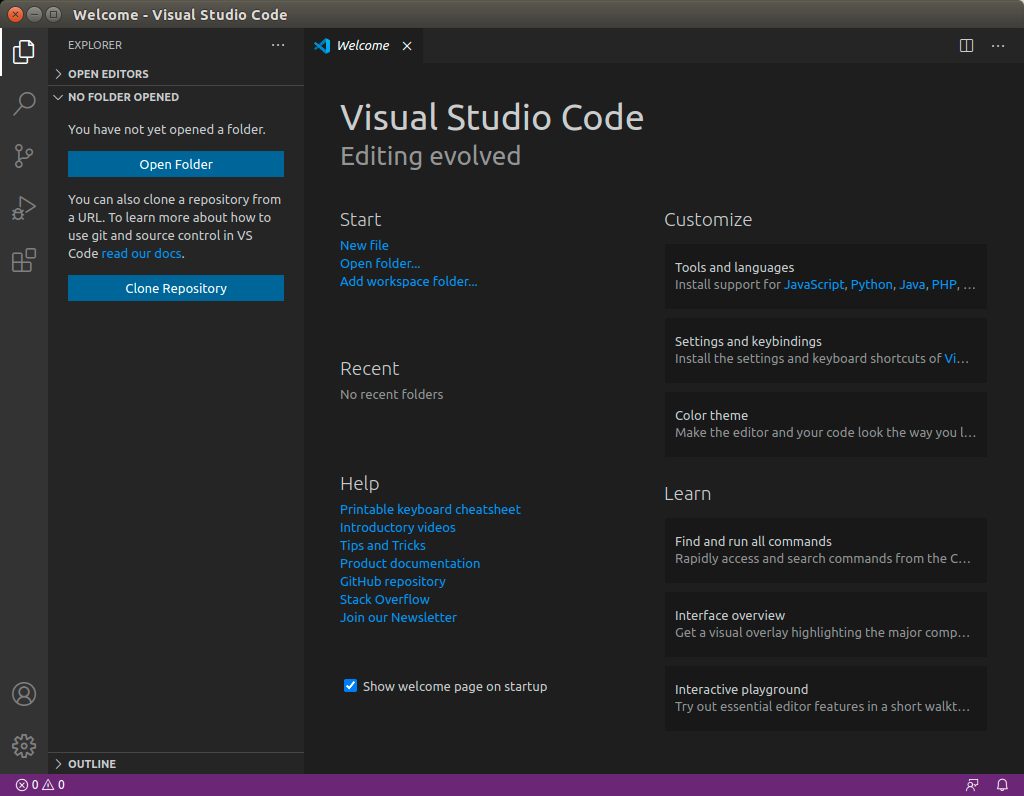The image size is (1024, 796).
Task: Toggle Show welcome page on startup
Action: 351,686
